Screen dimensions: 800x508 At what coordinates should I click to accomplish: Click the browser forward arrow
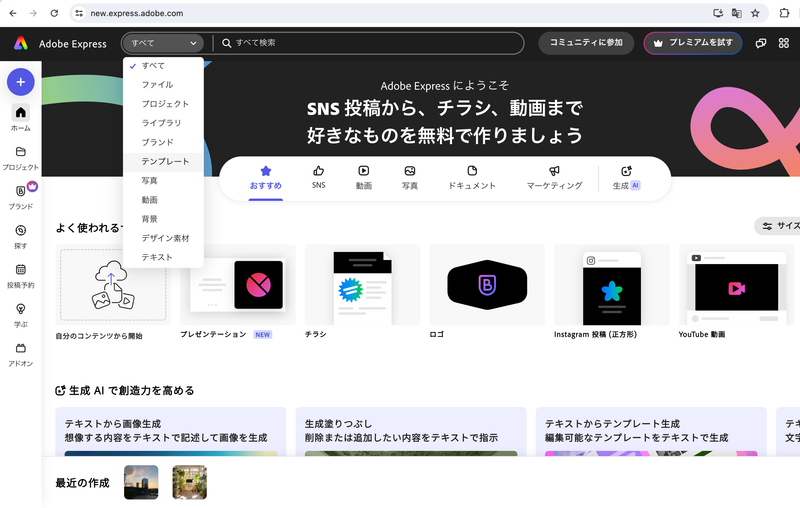point(33,13)
